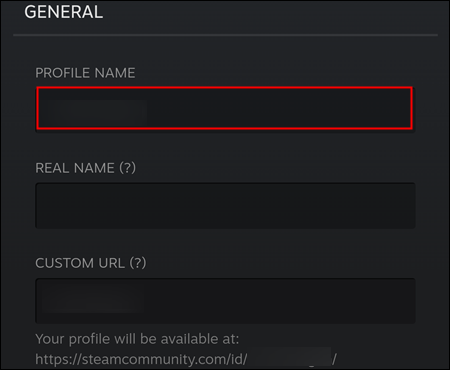Click the 'Your profile will be available at' text

pyautogui.click(x=137, y=339)
